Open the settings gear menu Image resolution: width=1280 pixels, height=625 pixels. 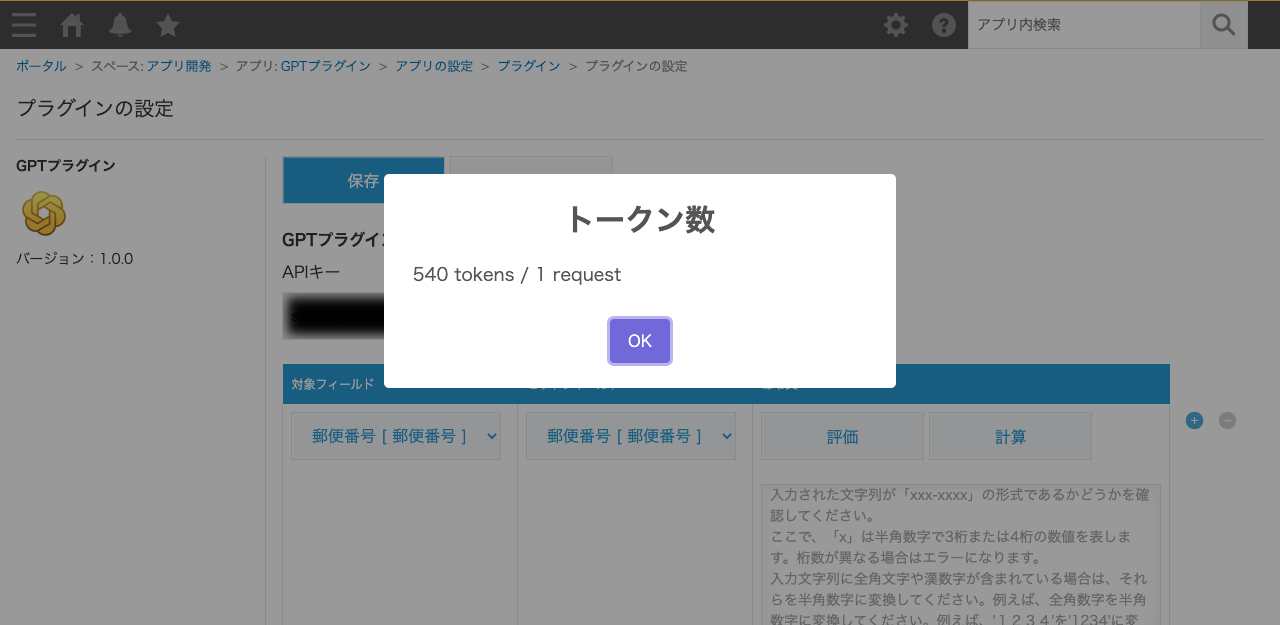(895, 25)
